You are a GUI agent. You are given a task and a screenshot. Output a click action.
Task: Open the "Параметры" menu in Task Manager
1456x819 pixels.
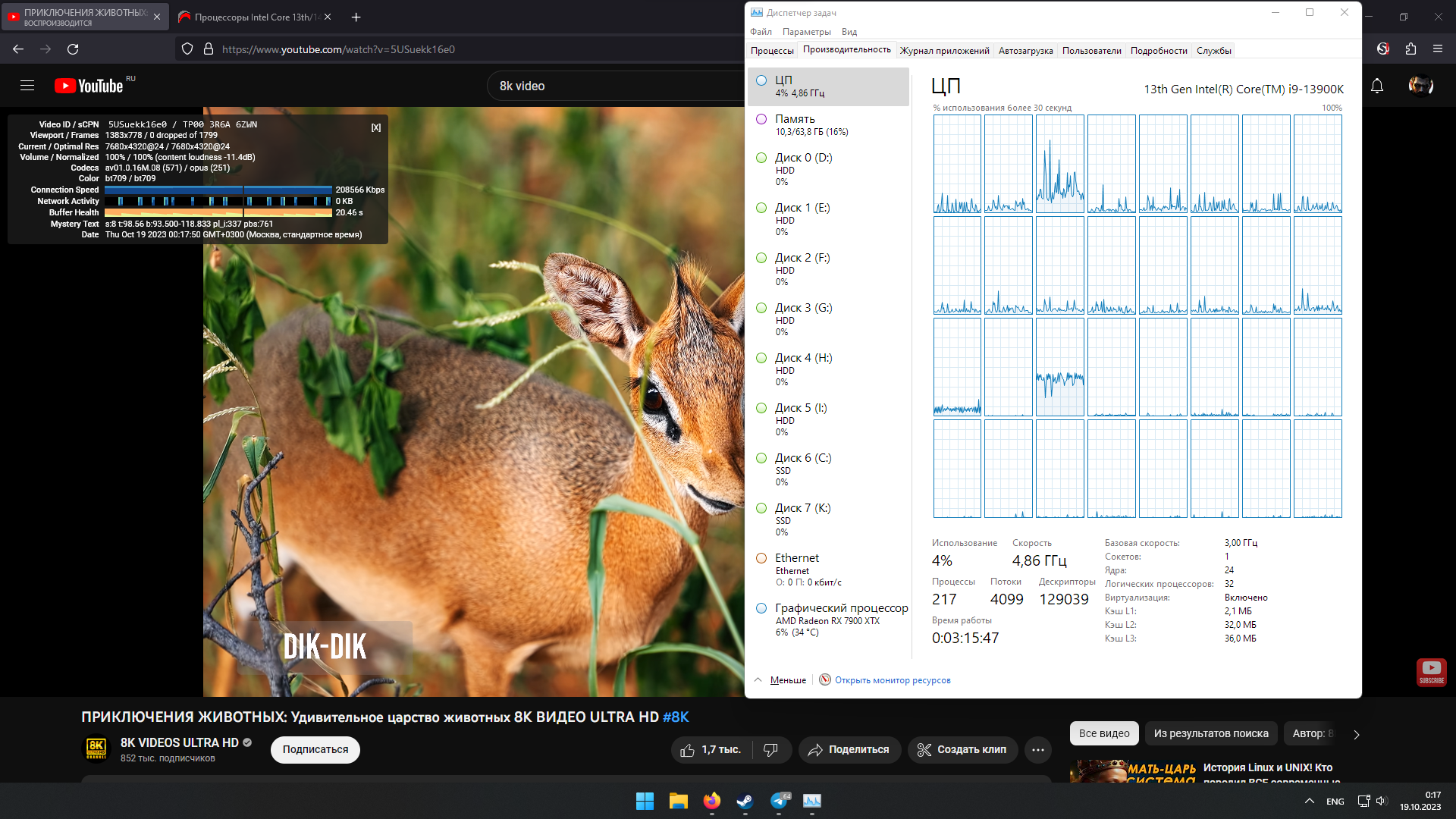[x=806, y=32]
